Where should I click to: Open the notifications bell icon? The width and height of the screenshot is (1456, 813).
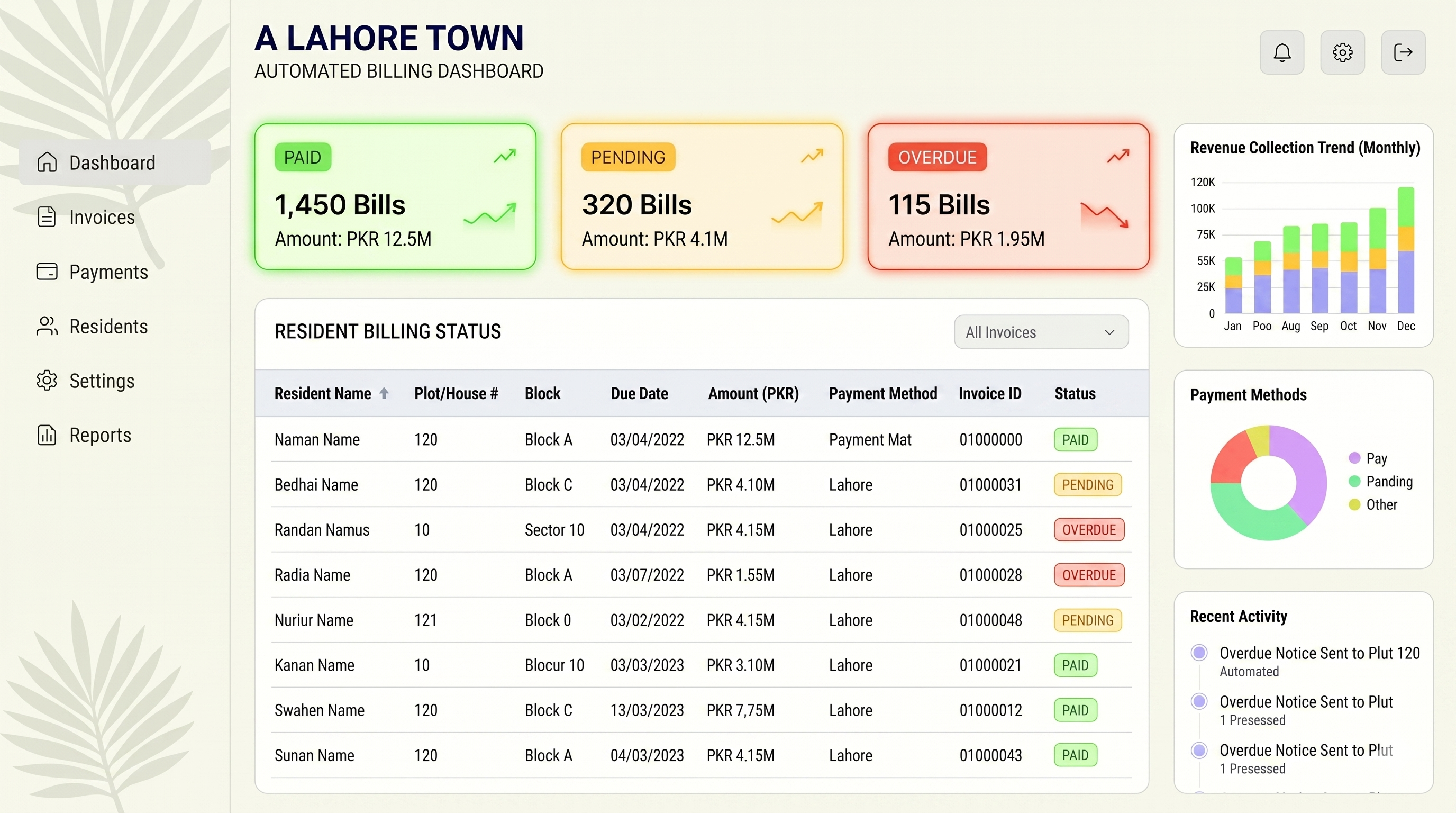click(x=1282, y=52)
